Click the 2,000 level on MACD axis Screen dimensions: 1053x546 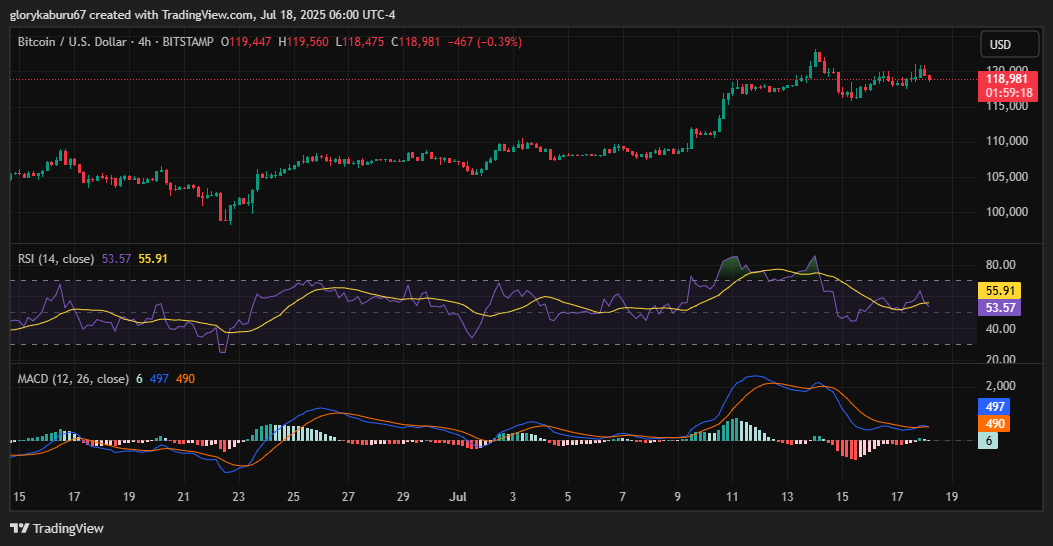pos(1001,386)
